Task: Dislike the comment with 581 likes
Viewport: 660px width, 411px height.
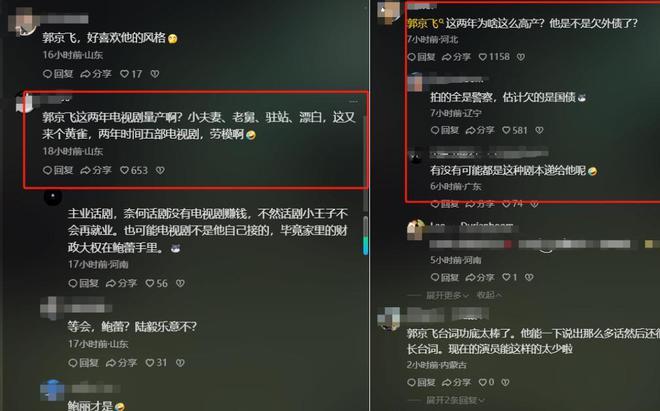Action: (x=539, y=130)
